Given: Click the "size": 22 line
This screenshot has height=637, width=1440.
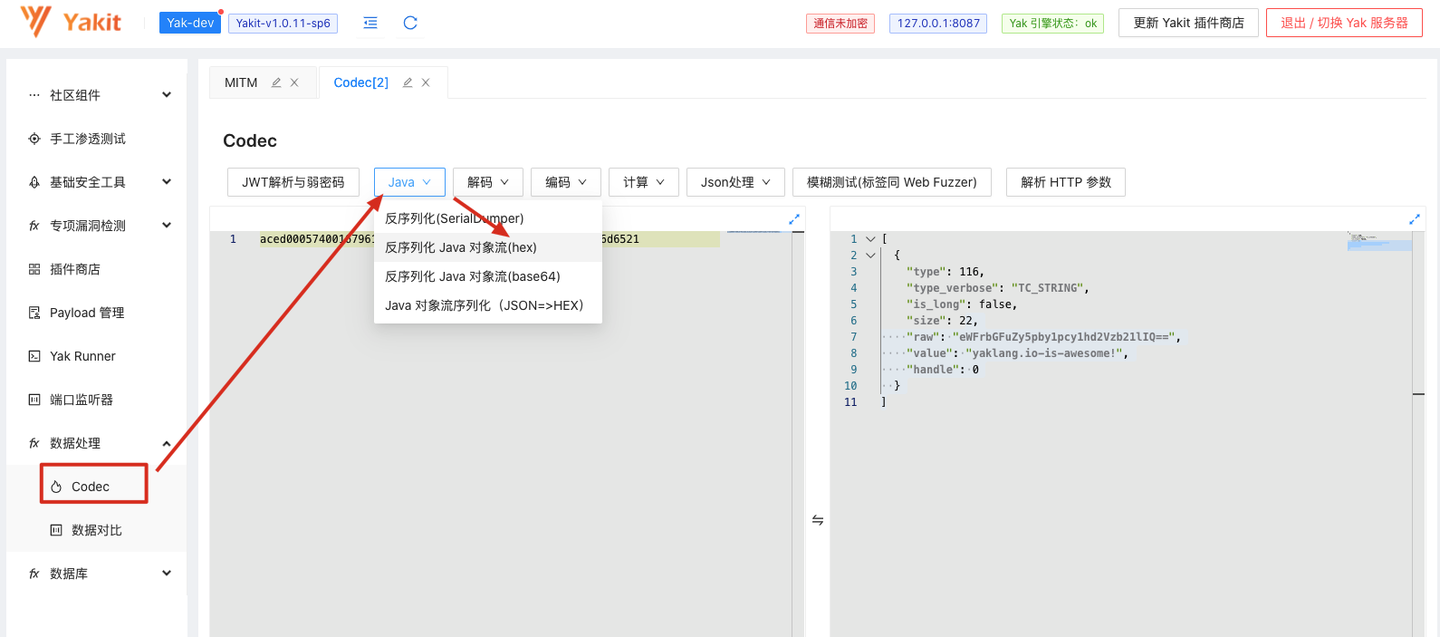Looking at the screenshot, I should (x=944, y=320).
